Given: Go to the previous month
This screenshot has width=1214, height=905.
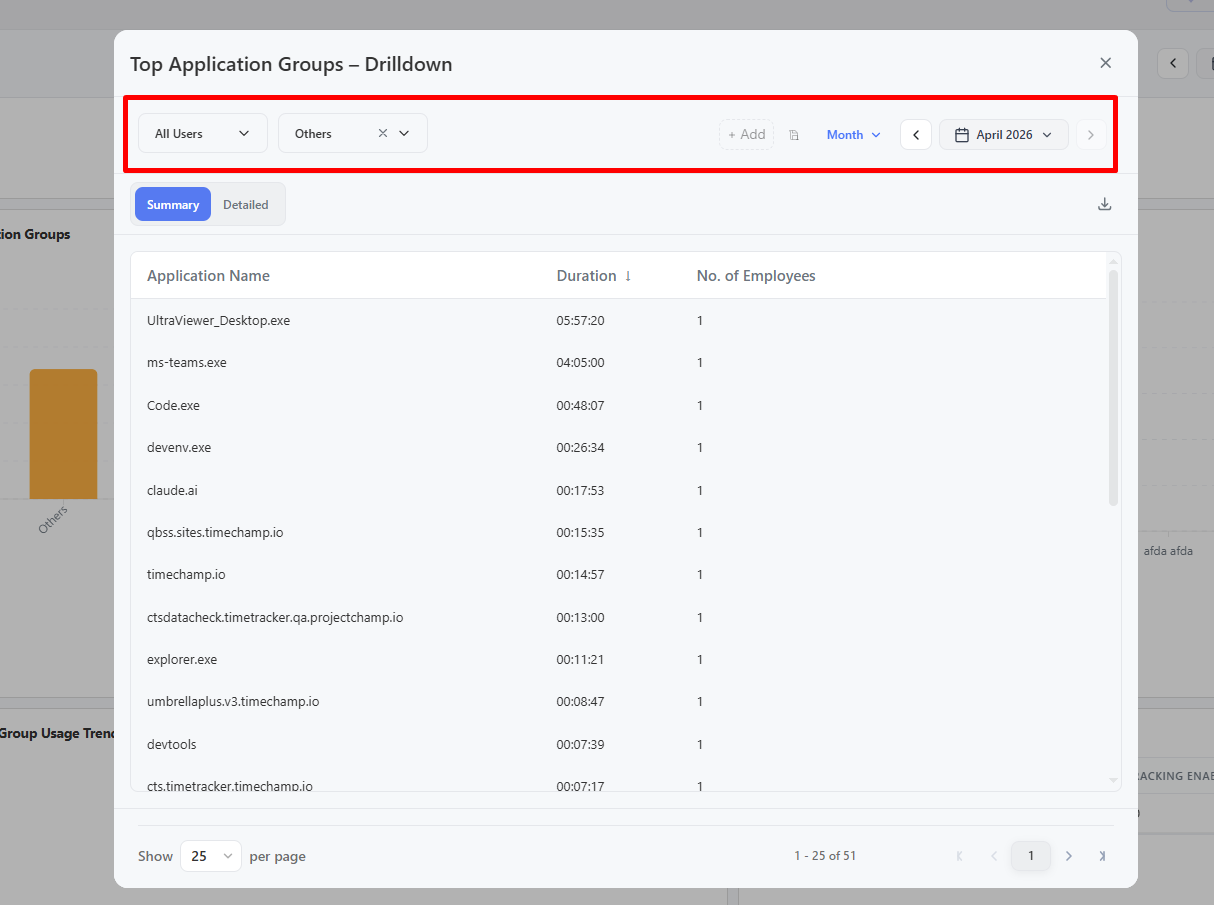Looking at the screenshot, I should pyautogui.click(x=916, y=135).
